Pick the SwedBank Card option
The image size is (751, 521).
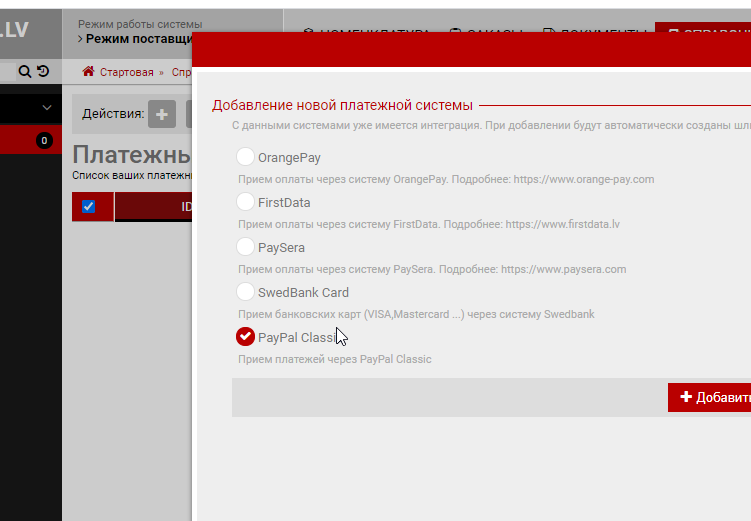245,292
